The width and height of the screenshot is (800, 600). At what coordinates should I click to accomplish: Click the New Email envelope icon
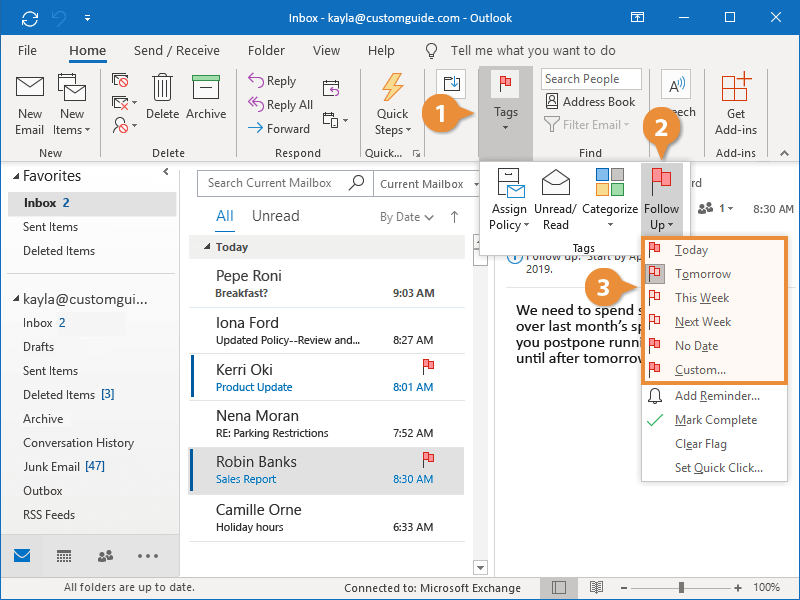[x=30, y=87]
